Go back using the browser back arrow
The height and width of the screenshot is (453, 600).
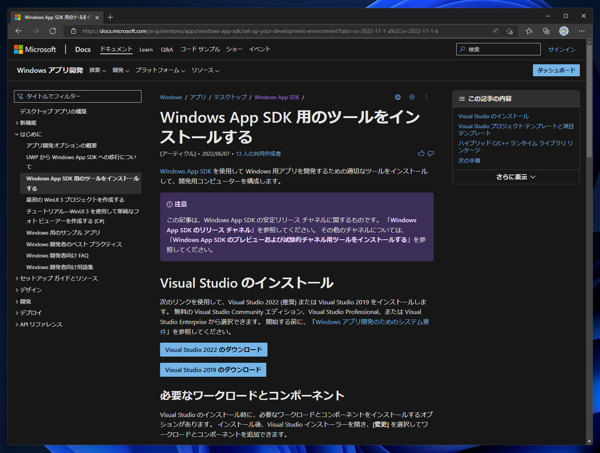(18, 31)
